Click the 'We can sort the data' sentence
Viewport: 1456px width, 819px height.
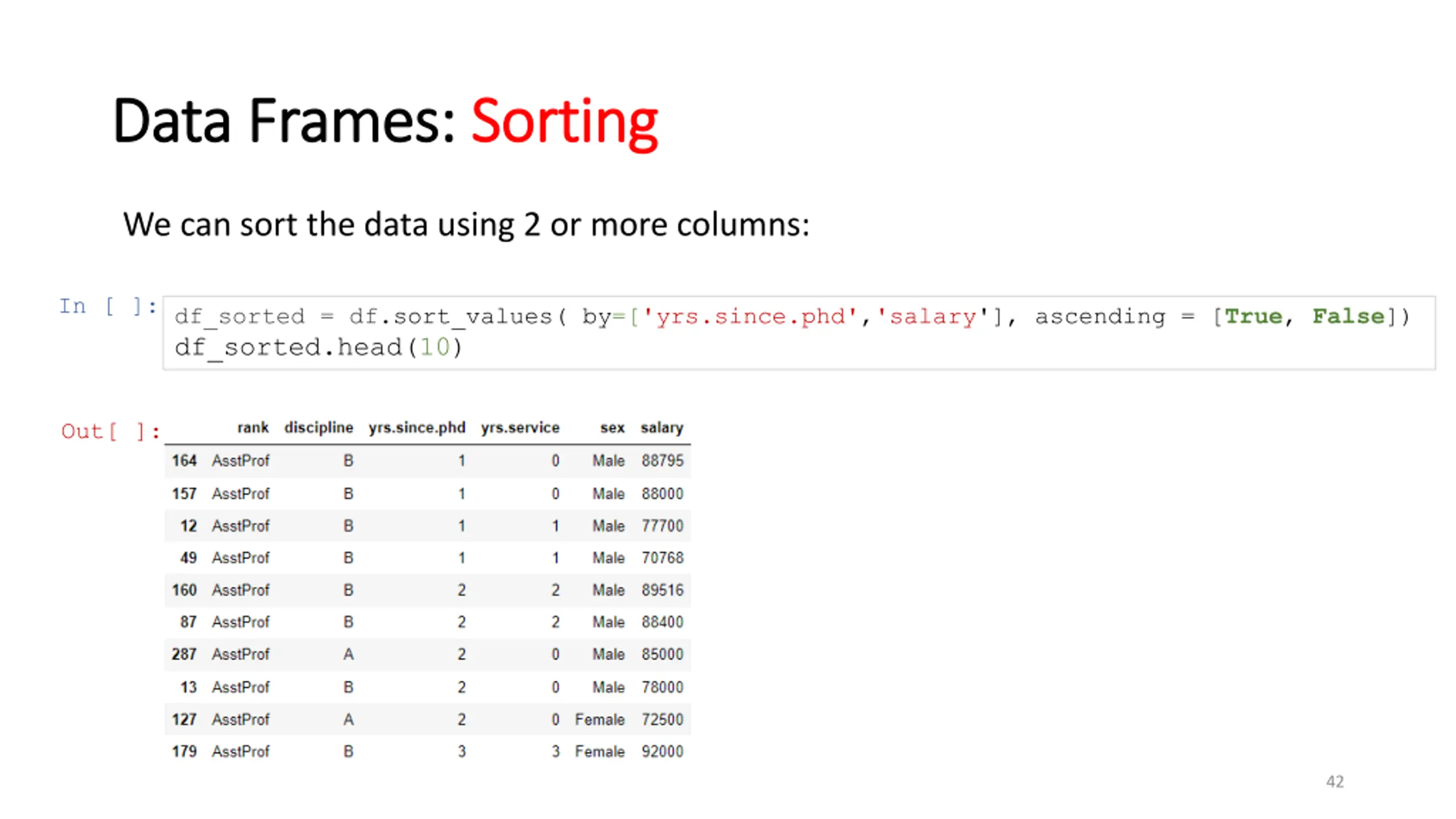click(x=466, y=224)
